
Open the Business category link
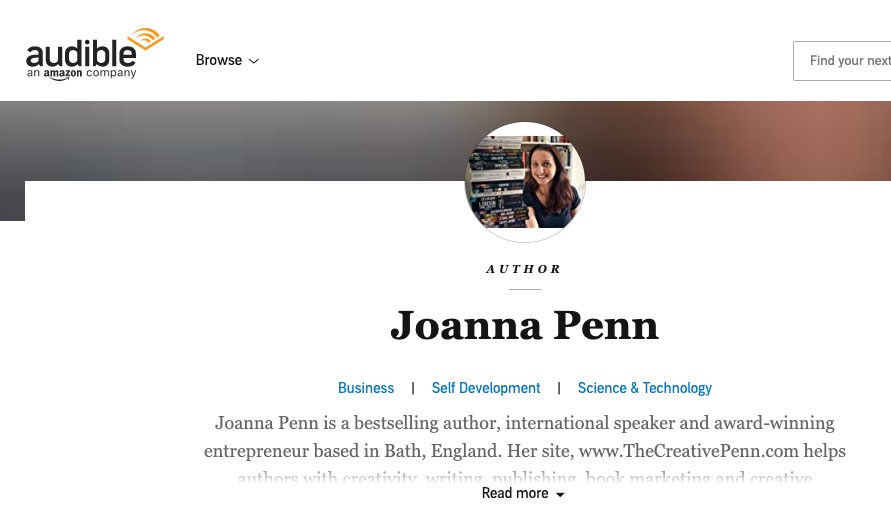point(366,388)
